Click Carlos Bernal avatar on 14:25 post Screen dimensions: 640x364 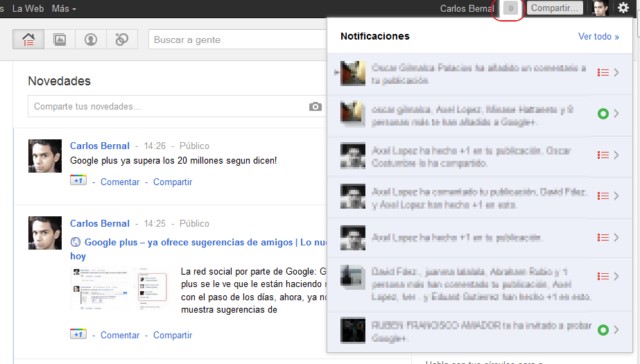[x=45, y=233]
